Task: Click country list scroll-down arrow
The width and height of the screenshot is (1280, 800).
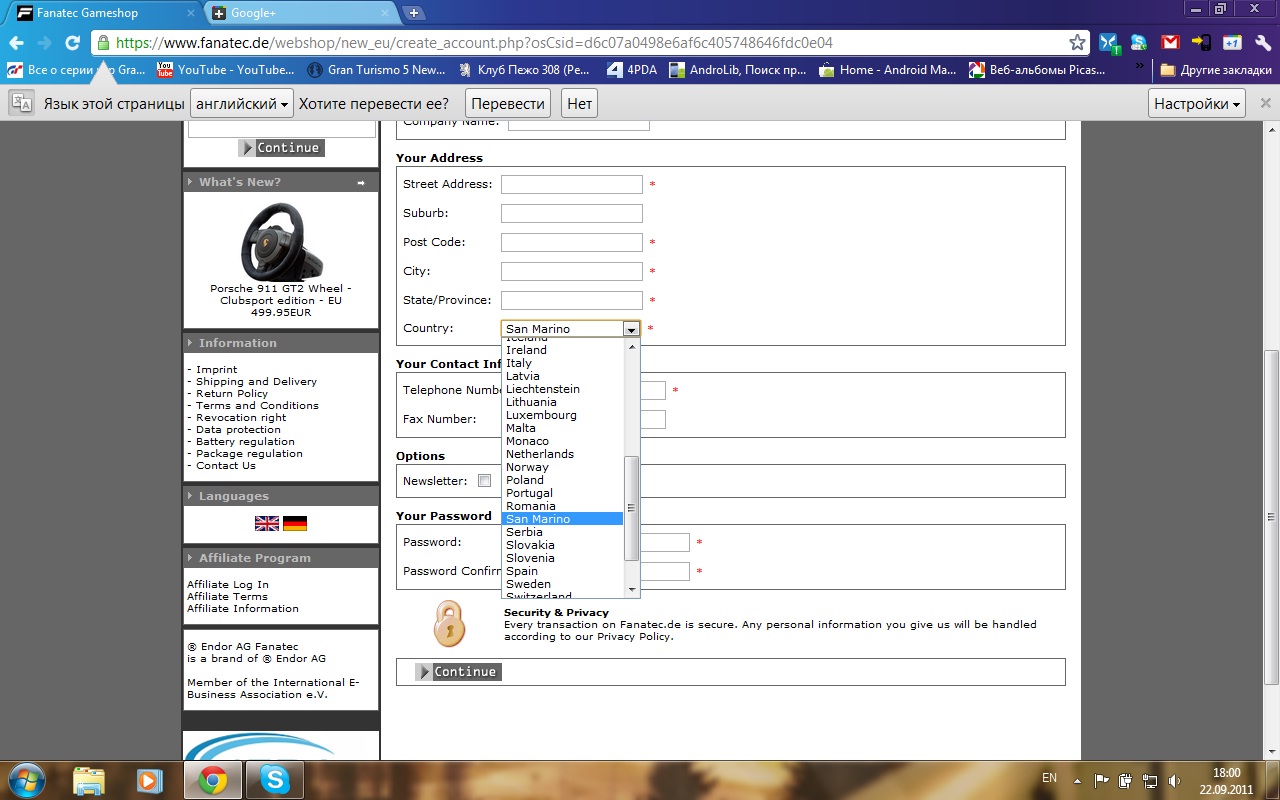Action: coord(631,590)
